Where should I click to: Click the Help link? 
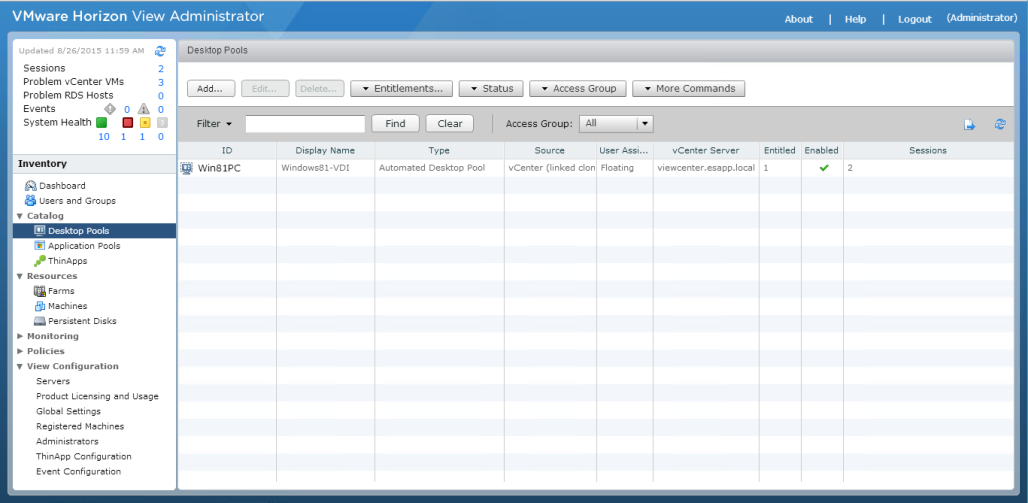856,19
